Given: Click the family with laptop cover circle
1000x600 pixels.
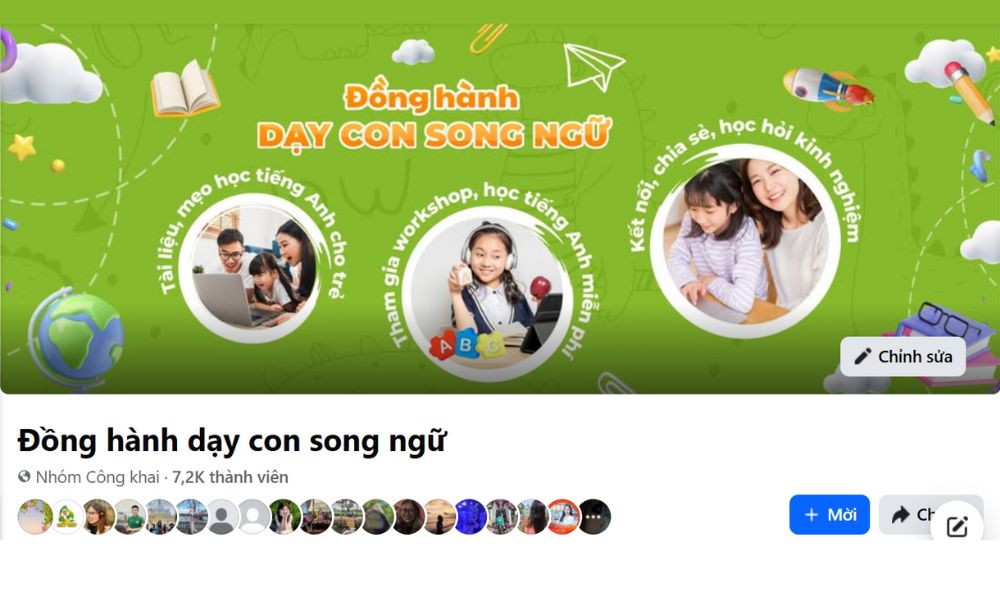Looking at the screenshot, I should (x=254, y=268).
